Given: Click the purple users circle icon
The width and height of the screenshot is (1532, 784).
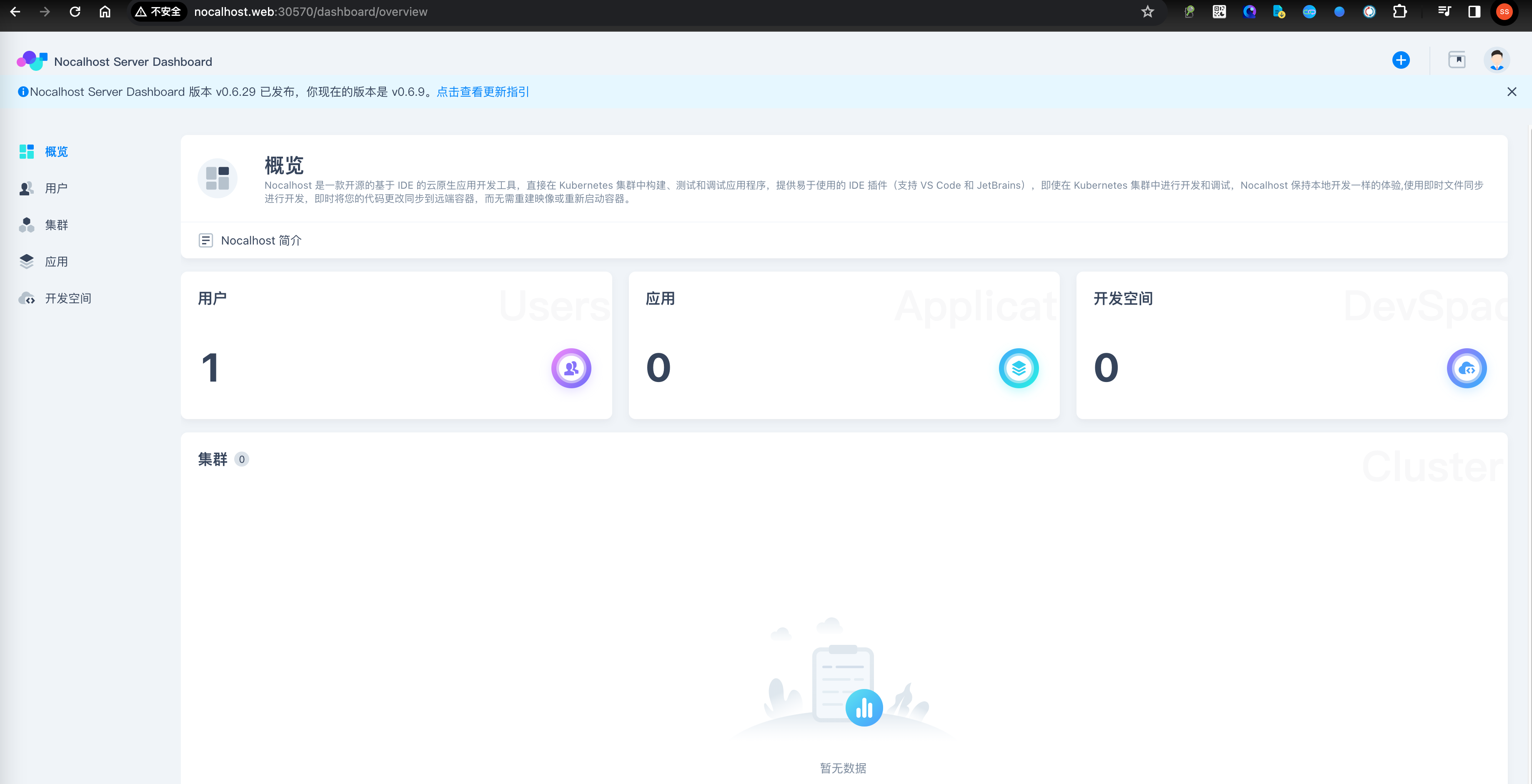Looking at the screenshot, I should point(571,368).
